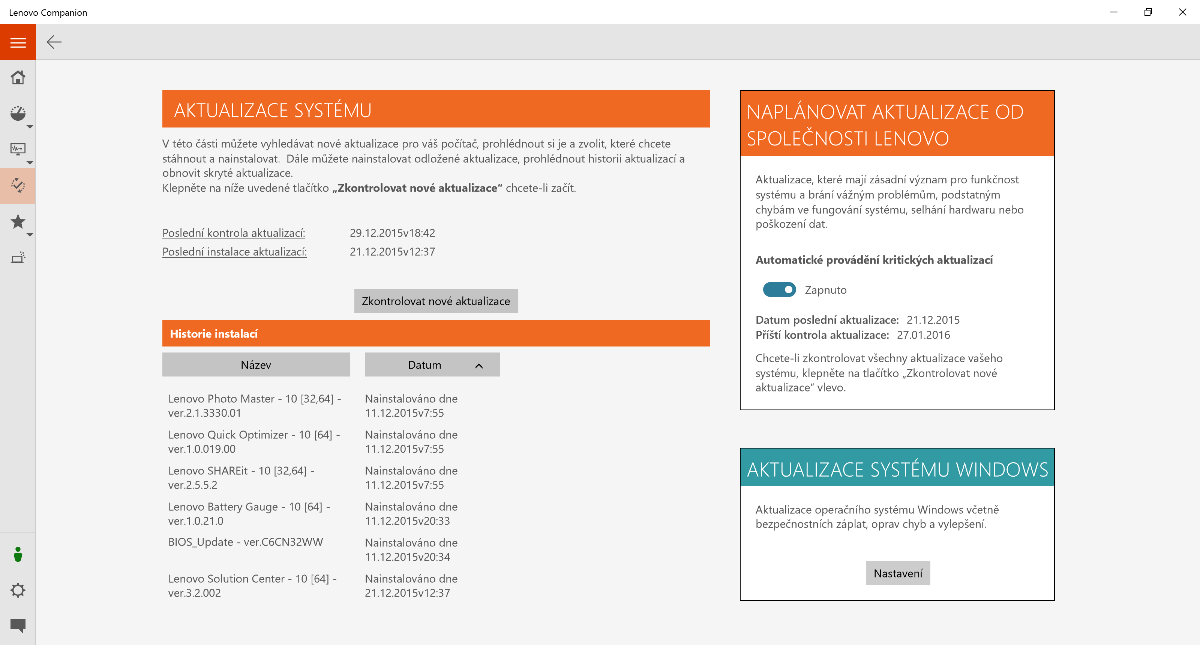Open the Home sidebar icon
Image resolution: width=1200 pixels, height=645 pixels.
(17, 78)
